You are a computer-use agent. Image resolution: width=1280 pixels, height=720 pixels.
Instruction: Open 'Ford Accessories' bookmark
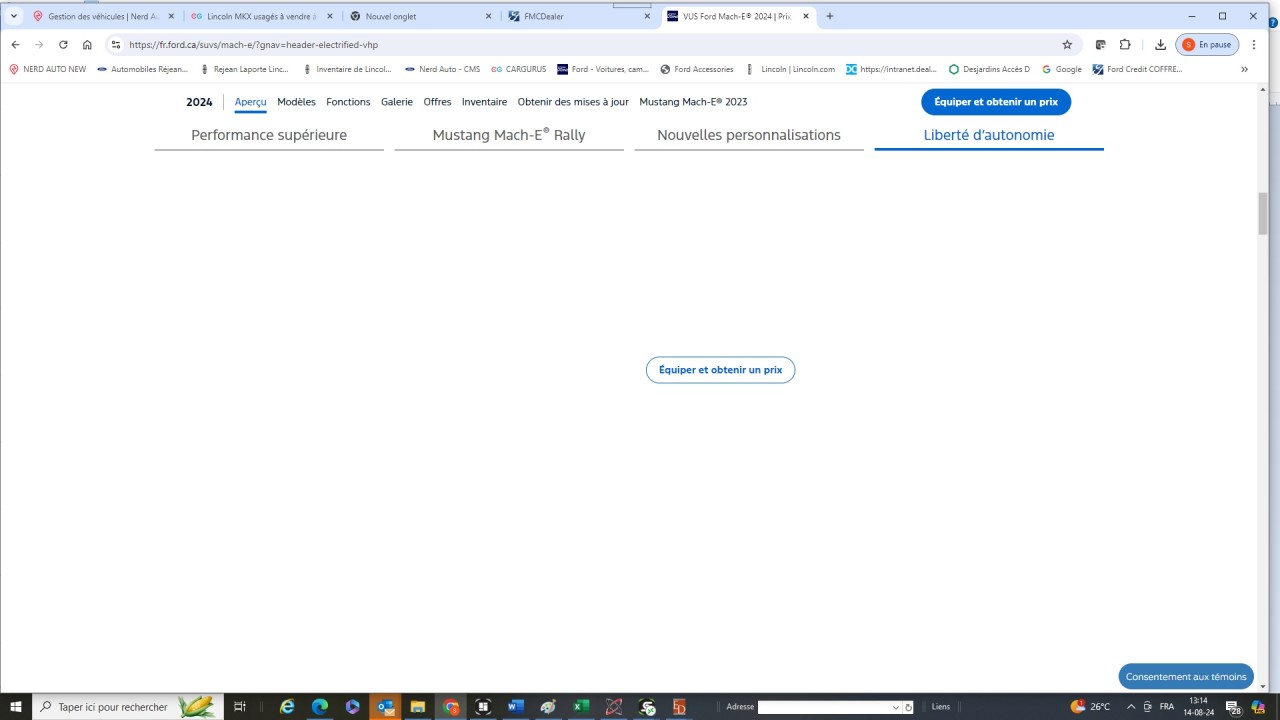pyautogui.click(x=697, y=70)
